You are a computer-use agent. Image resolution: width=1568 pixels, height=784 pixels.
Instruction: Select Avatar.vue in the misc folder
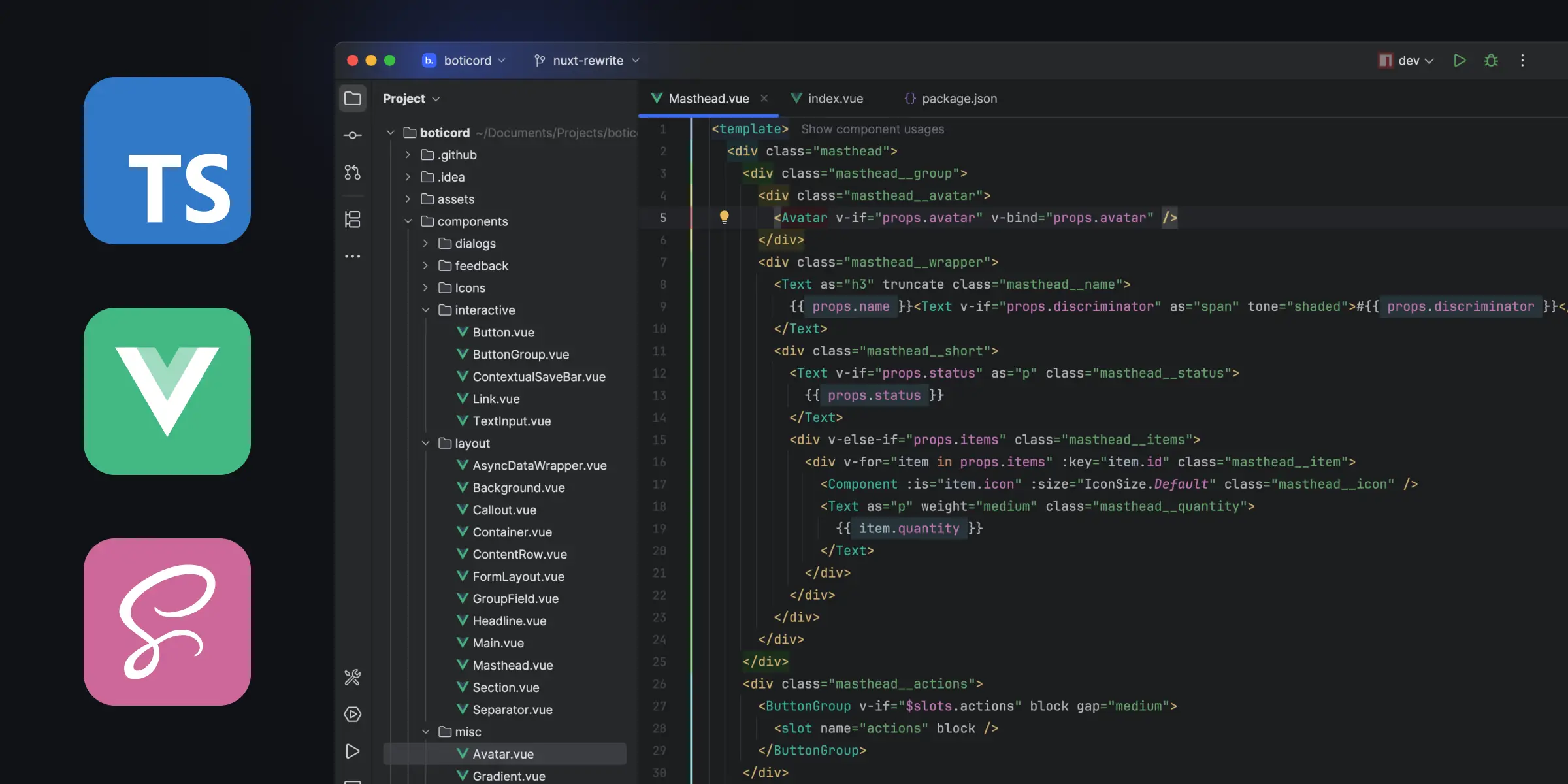(x=504, y=754)
